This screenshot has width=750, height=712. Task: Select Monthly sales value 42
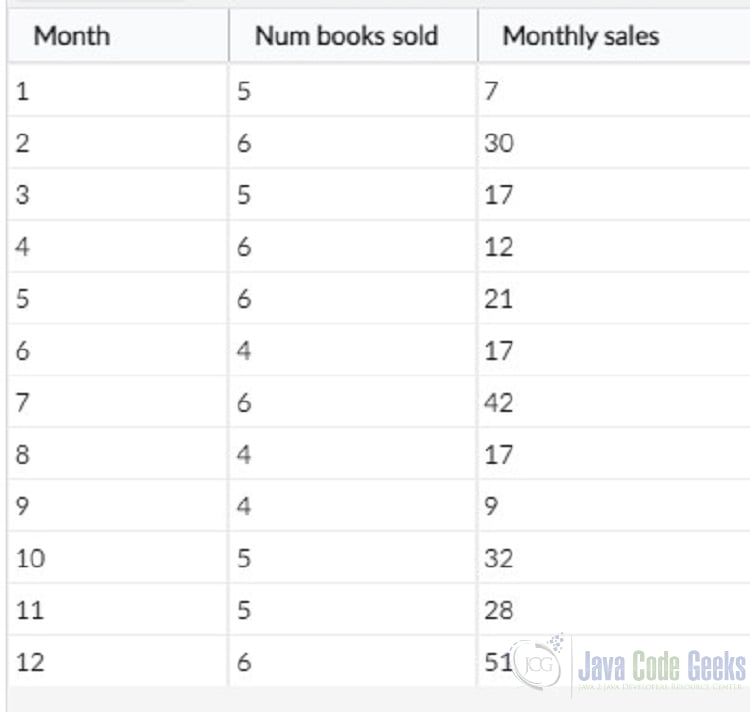pos(614,402)
